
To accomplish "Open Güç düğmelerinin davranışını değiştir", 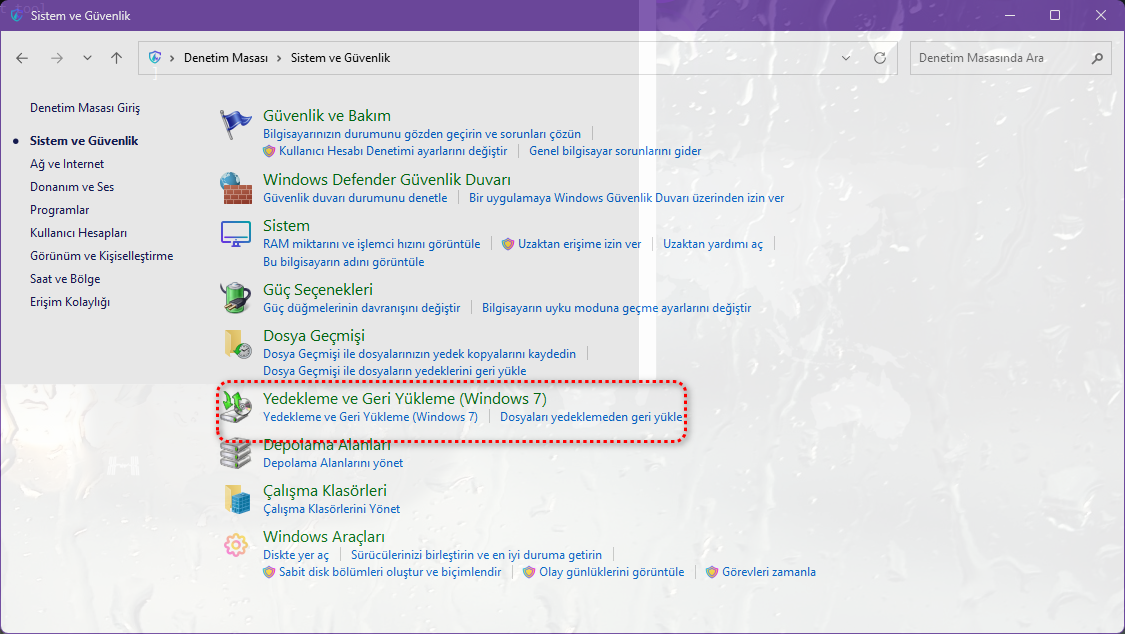I will (x=362, y=308).
